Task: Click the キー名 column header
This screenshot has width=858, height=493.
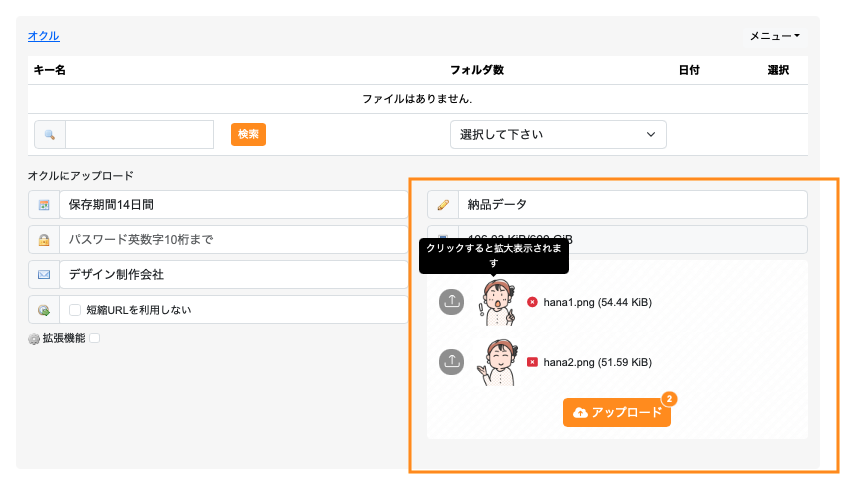Action: click(x=50, y=70)
